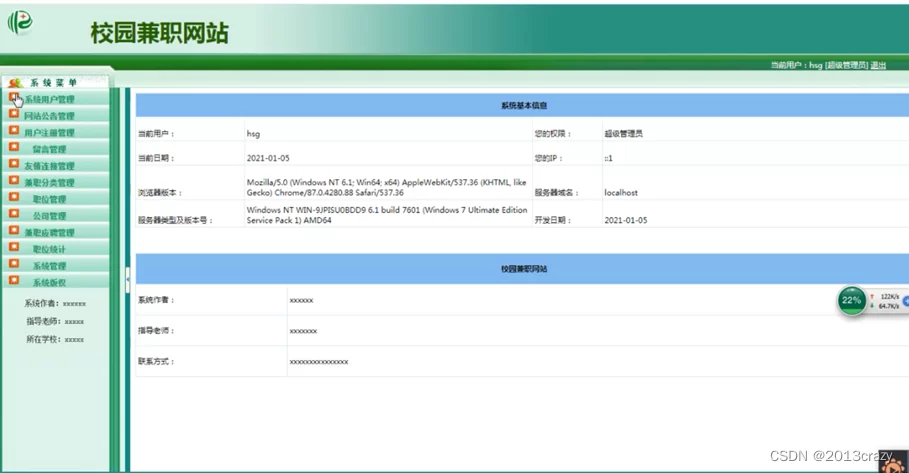909x473 pixels.
Task: Click the 系统菜单 sidebar header
Action: pos(53,82)
